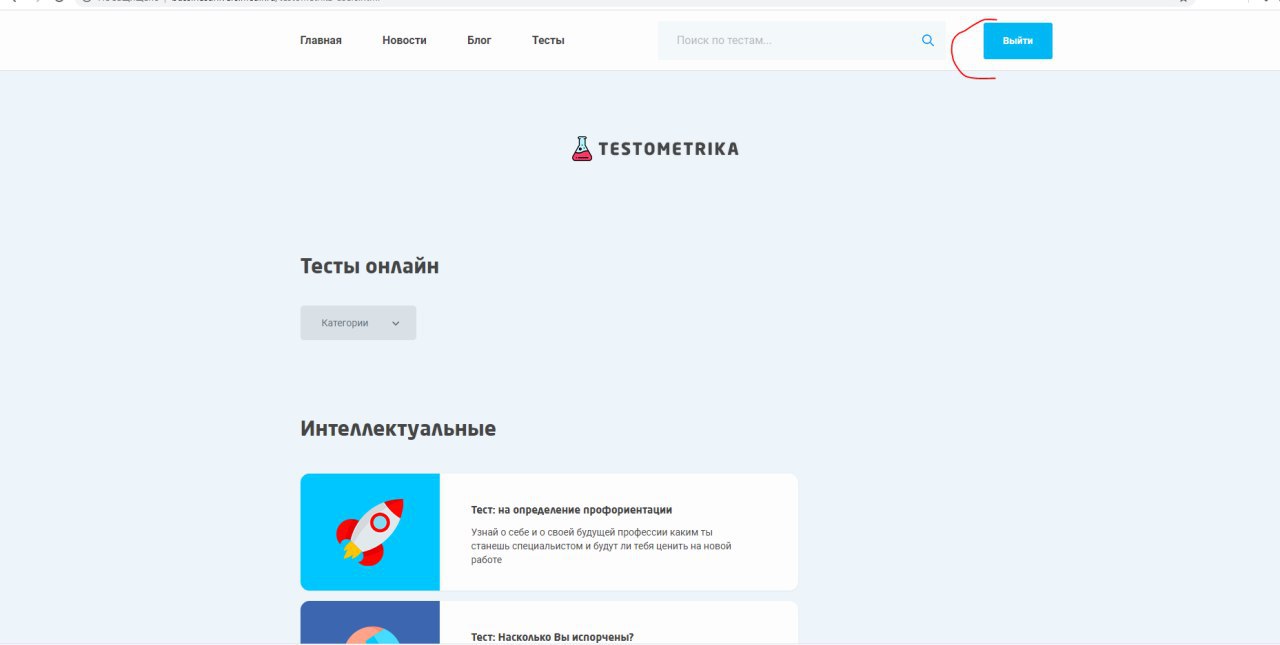Open Тест: Насколько Вы испорчены?
The width and height of the screenshot is (1280, 645).
552,637
